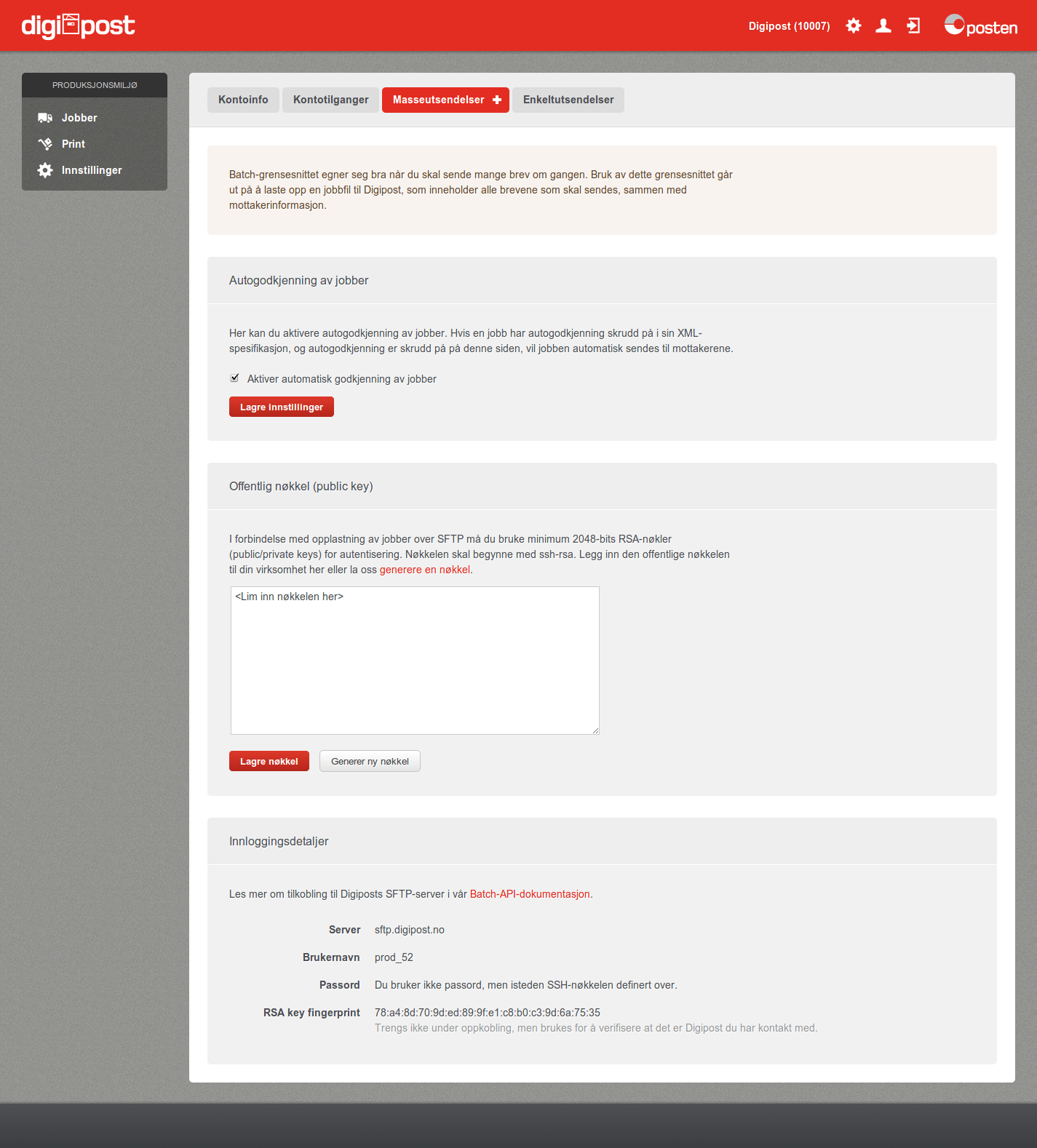Click the Generer ny nøkkel button
This screenshot has width=1037, height=1148.
click(x=370, y=761)
